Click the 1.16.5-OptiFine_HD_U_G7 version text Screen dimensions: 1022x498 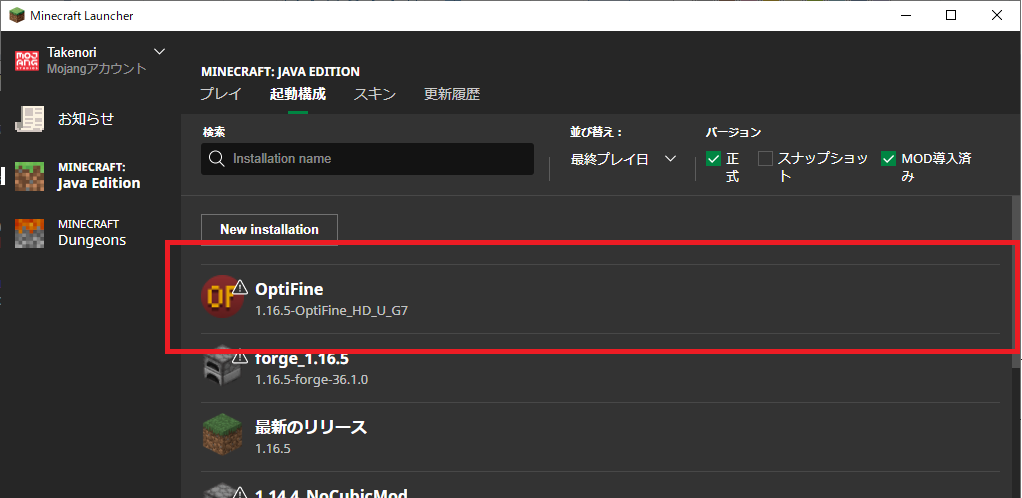point(332,311)
